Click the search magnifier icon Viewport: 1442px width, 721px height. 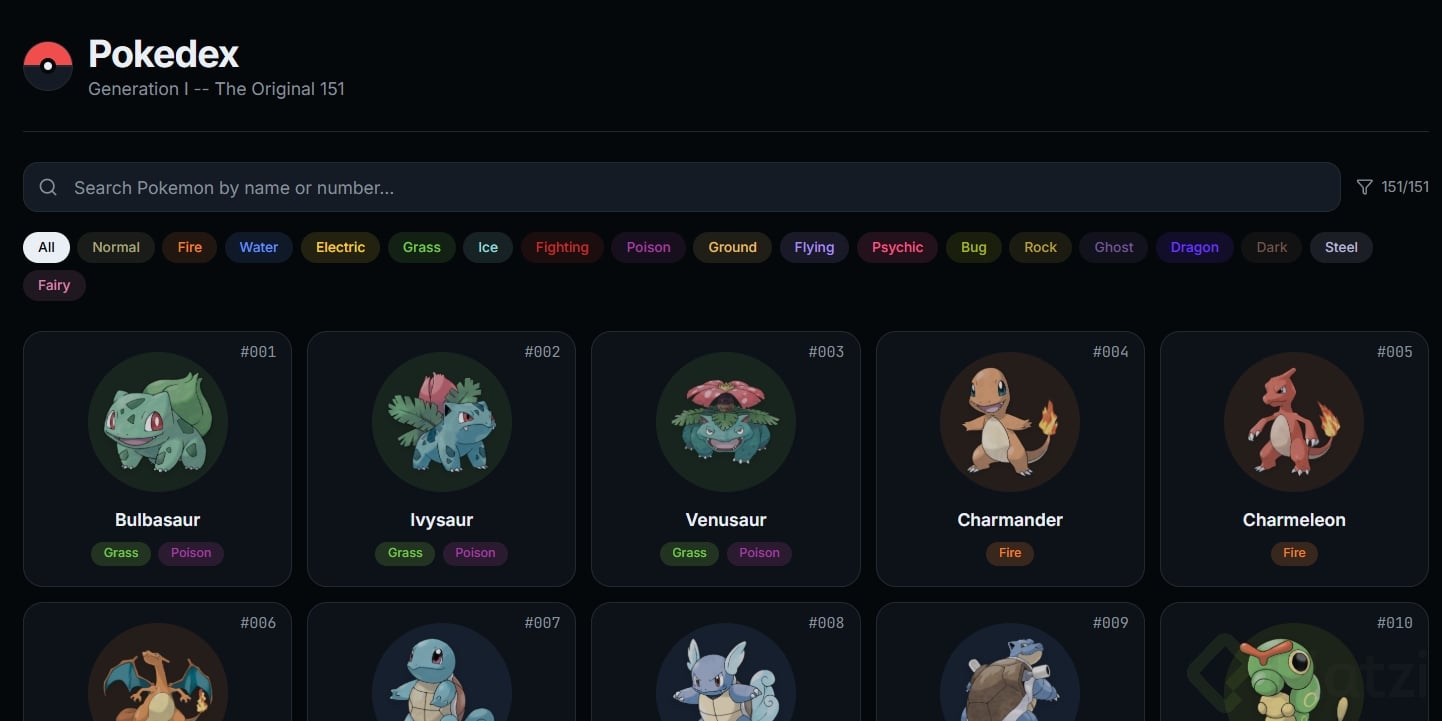coord(48,187)
